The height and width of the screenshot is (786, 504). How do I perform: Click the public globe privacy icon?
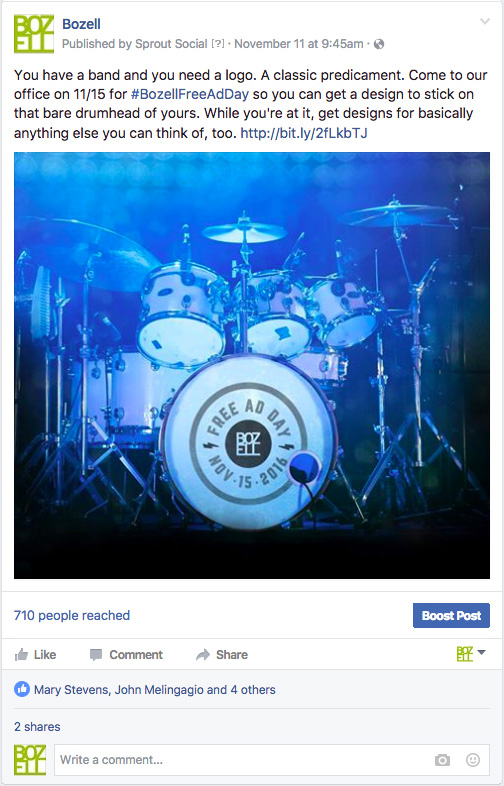pyautogui.click(x=379, y=44)
